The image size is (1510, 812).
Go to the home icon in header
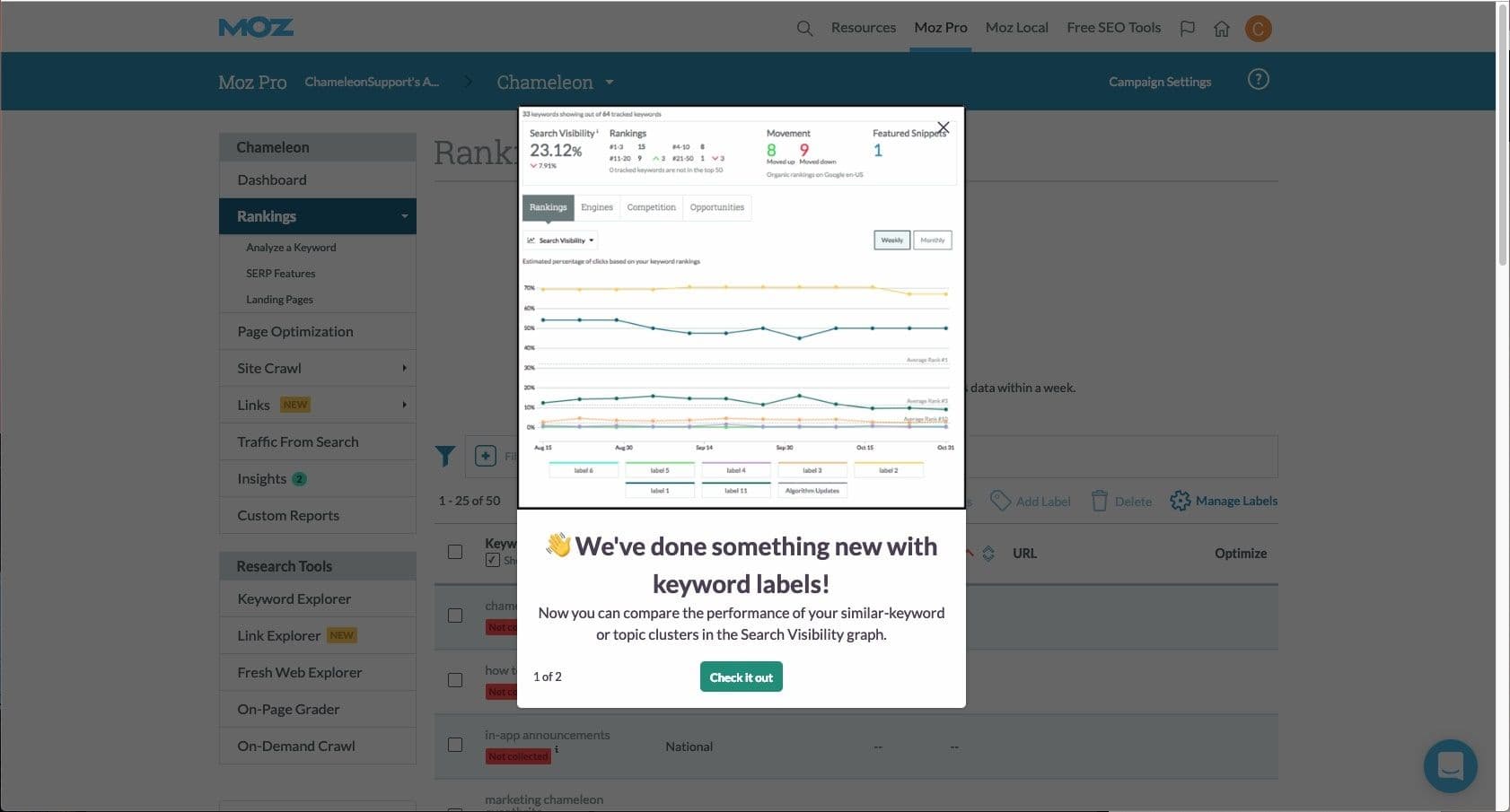(1221, 29)
